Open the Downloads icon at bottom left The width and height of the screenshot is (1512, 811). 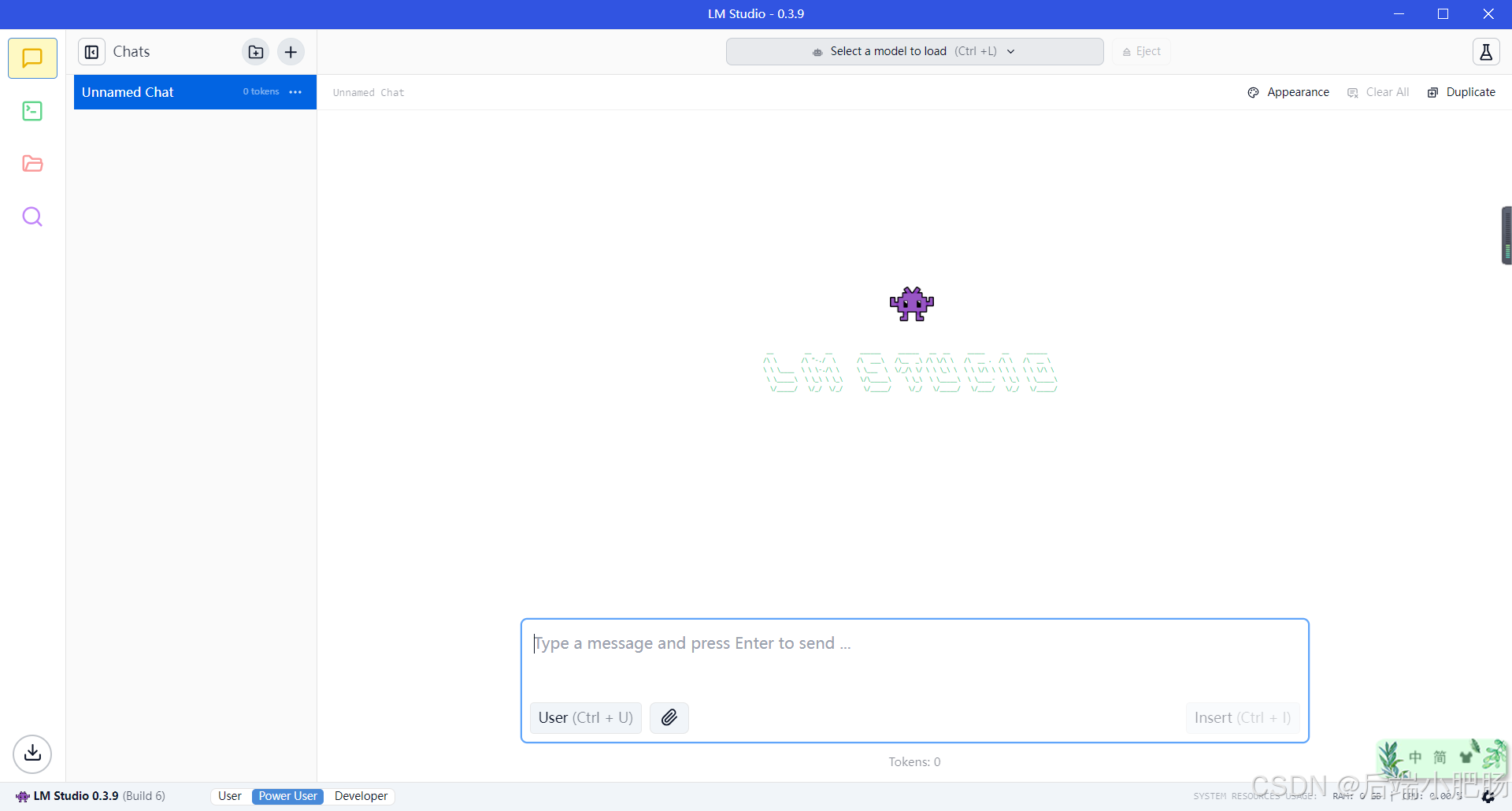pyautogui.click(x=32, y=754)
